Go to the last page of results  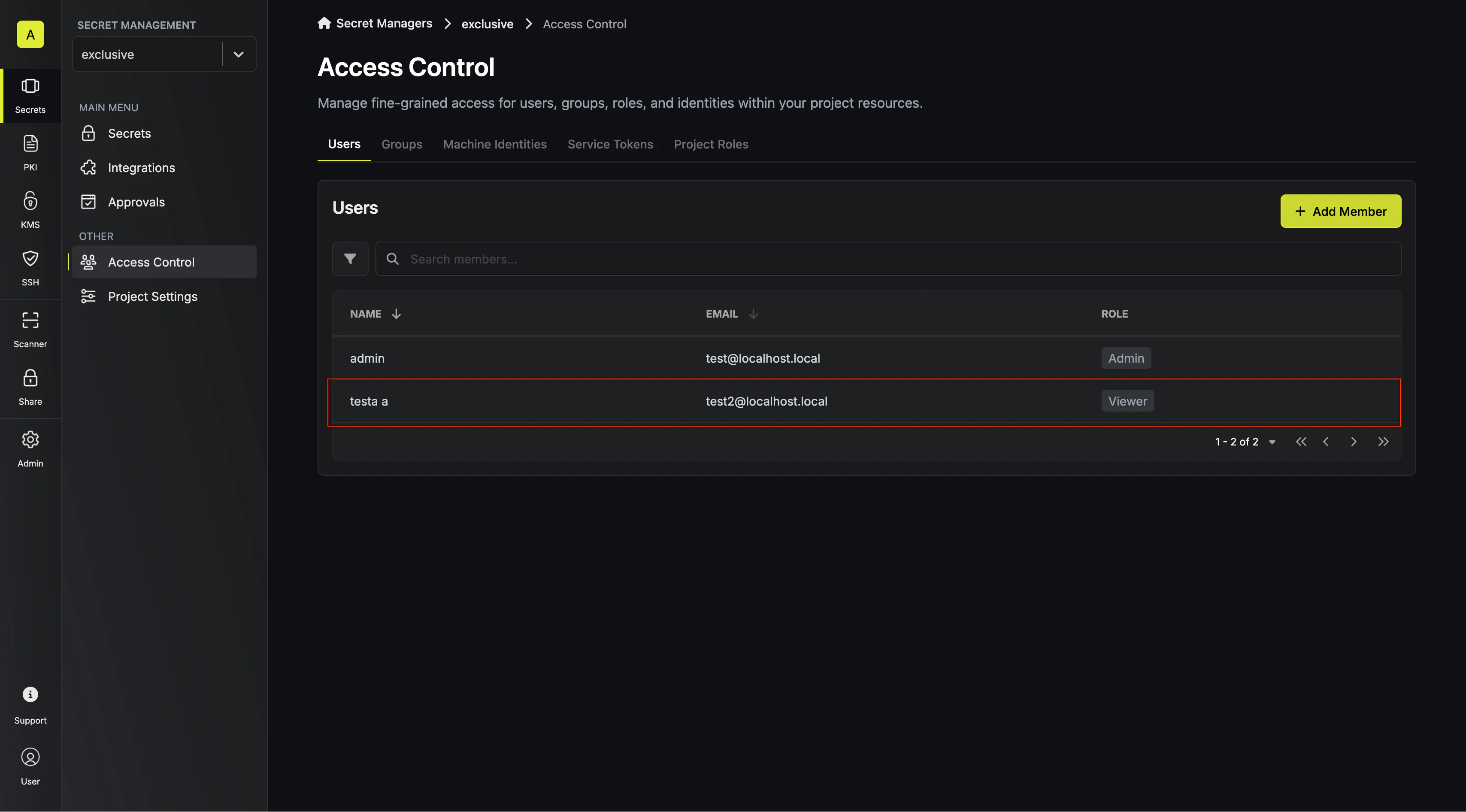click(x=1384, y=442)
